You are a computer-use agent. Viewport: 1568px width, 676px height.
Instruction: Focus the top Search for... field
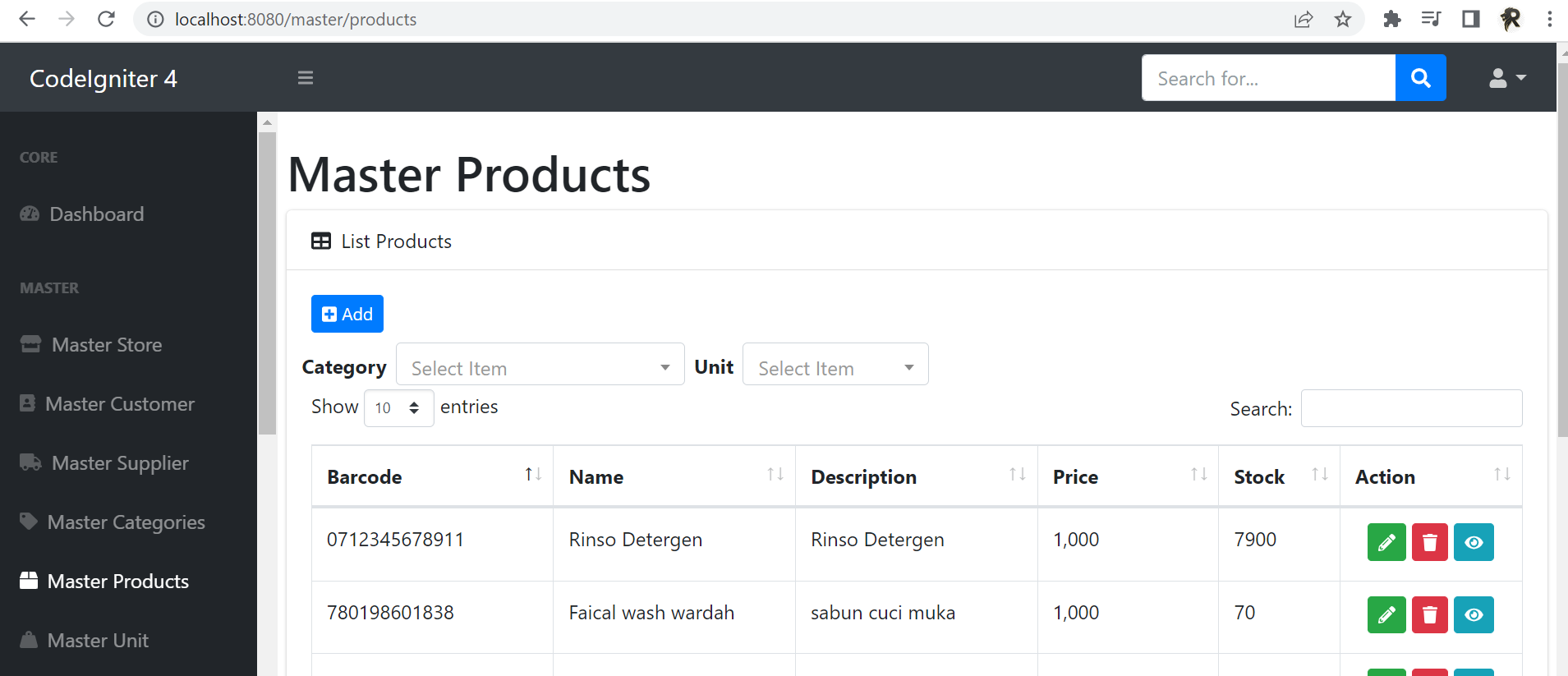pos(1268,78)
